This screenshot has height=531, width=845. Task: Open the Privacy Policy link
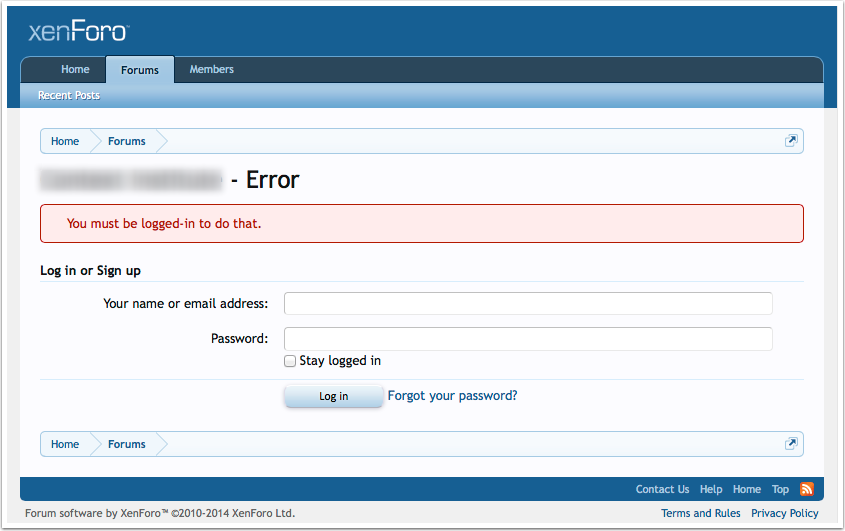[x=784, y=513]
